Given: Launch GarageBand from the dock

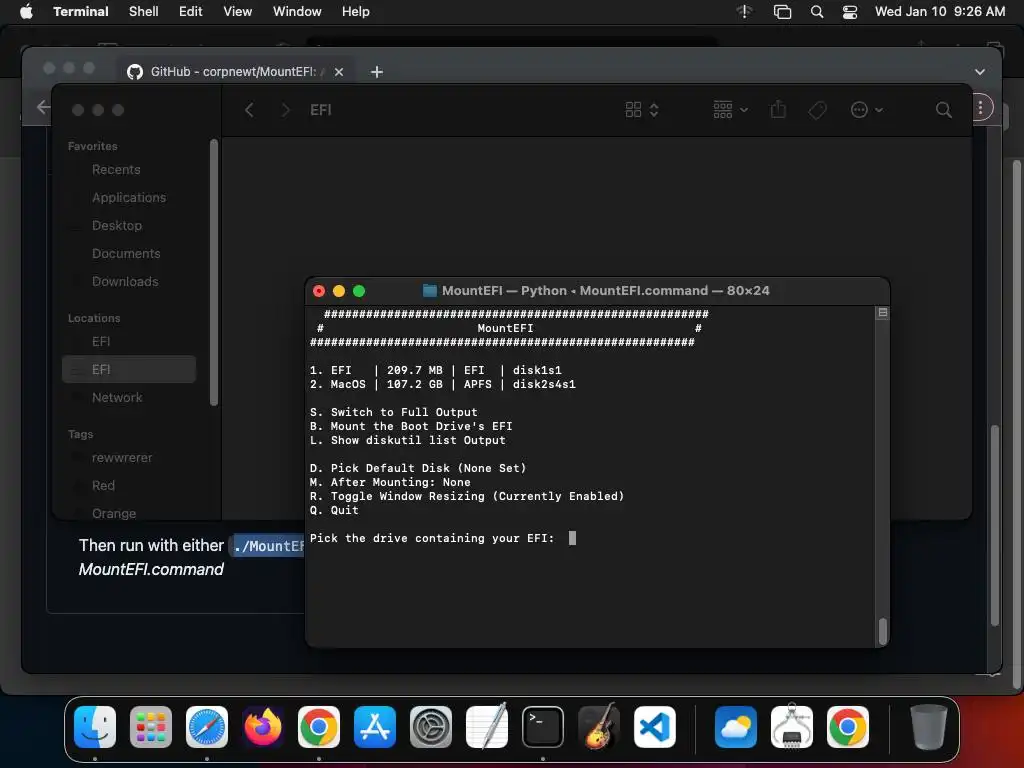Looking at the screenshot, I should (599, 727).
